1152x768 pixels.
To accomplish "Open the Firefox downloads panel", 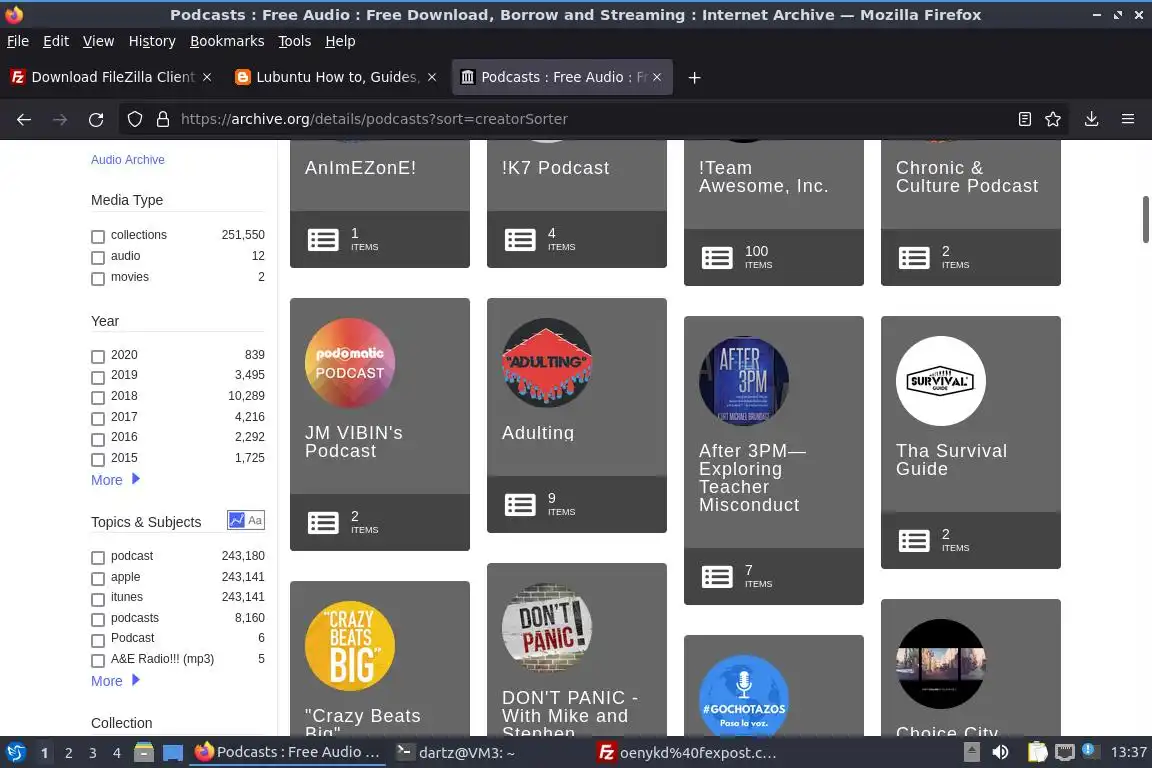I will coord(1091,119).
